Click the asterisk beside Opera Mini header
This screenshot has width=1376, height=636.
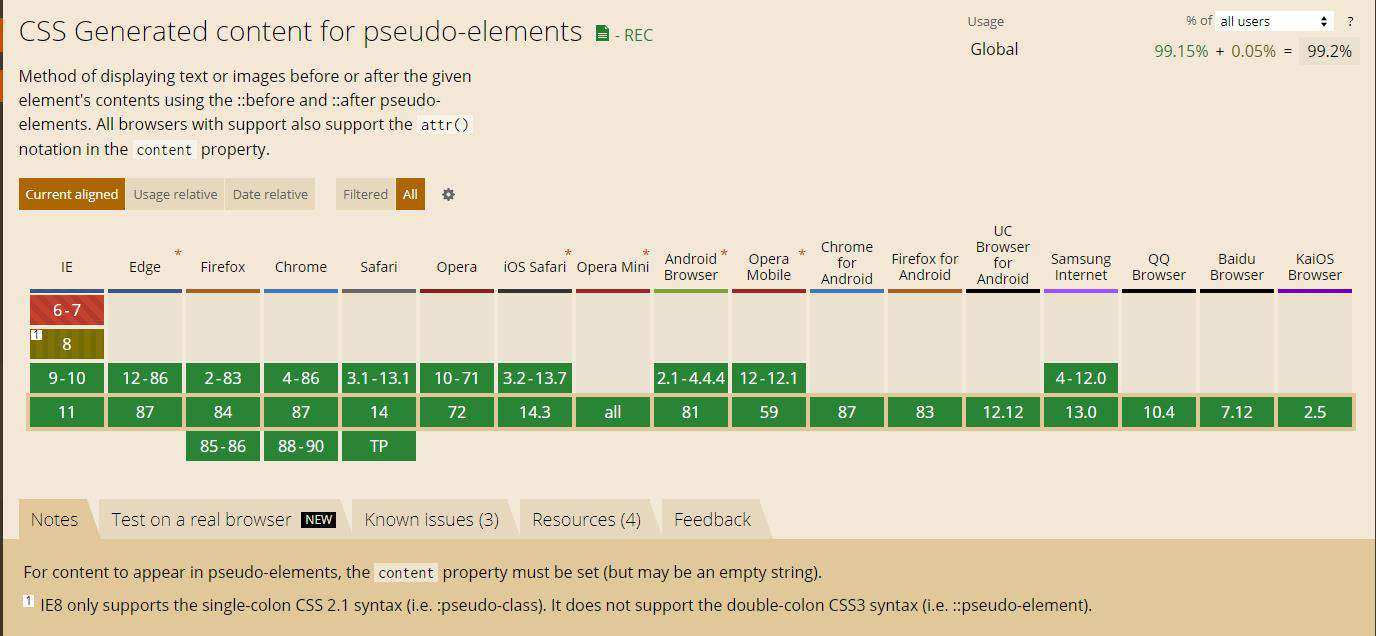click(x=646, y=254)
